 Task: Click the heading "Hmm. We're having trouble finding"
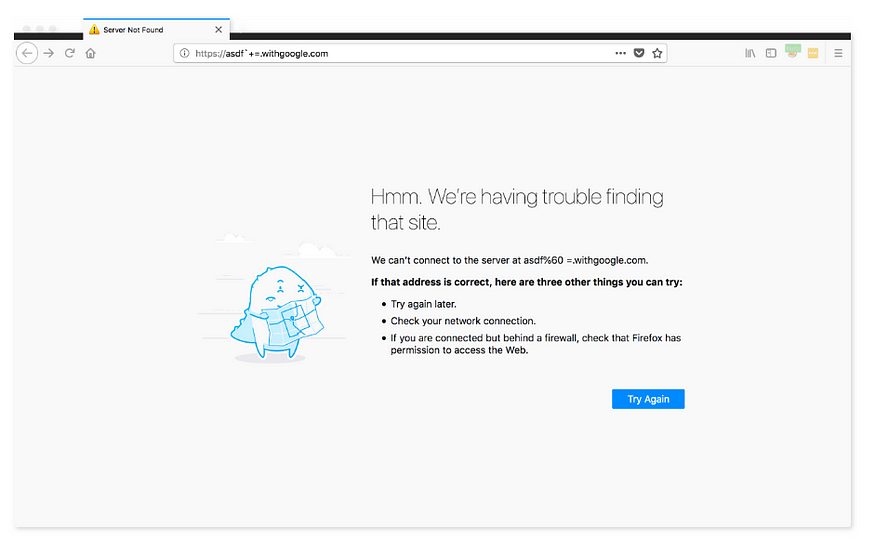(517, 197)
